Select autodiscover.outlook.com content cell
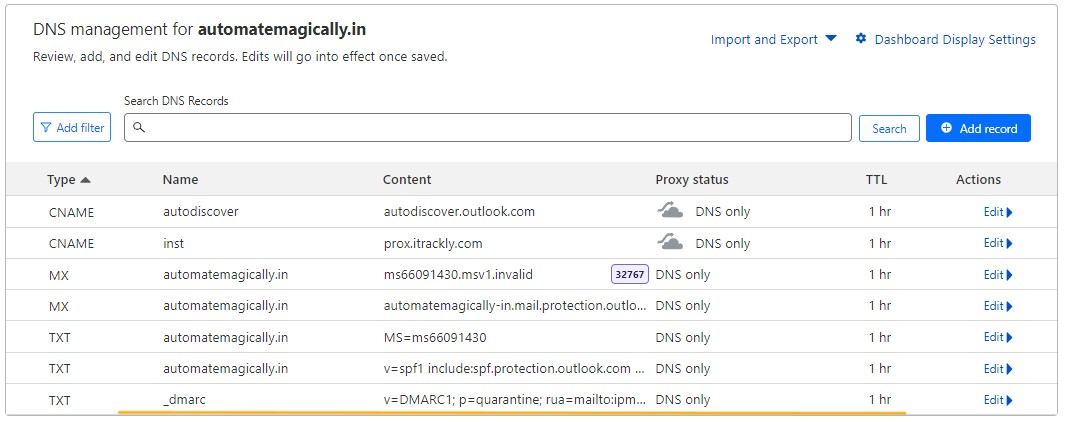Screen dimensions: 1069x422 click(x=459, y=211)
